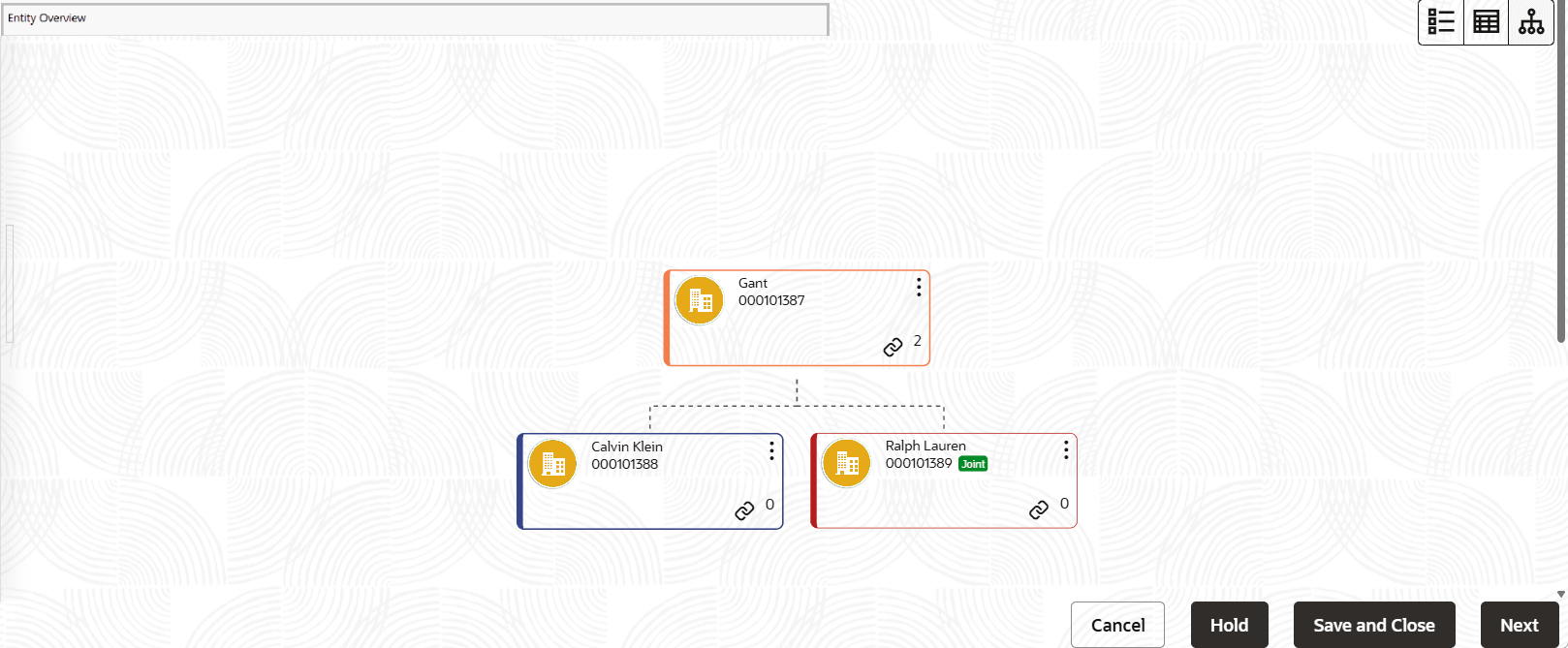Switch to list view icon

click(x=1441, y=21)
